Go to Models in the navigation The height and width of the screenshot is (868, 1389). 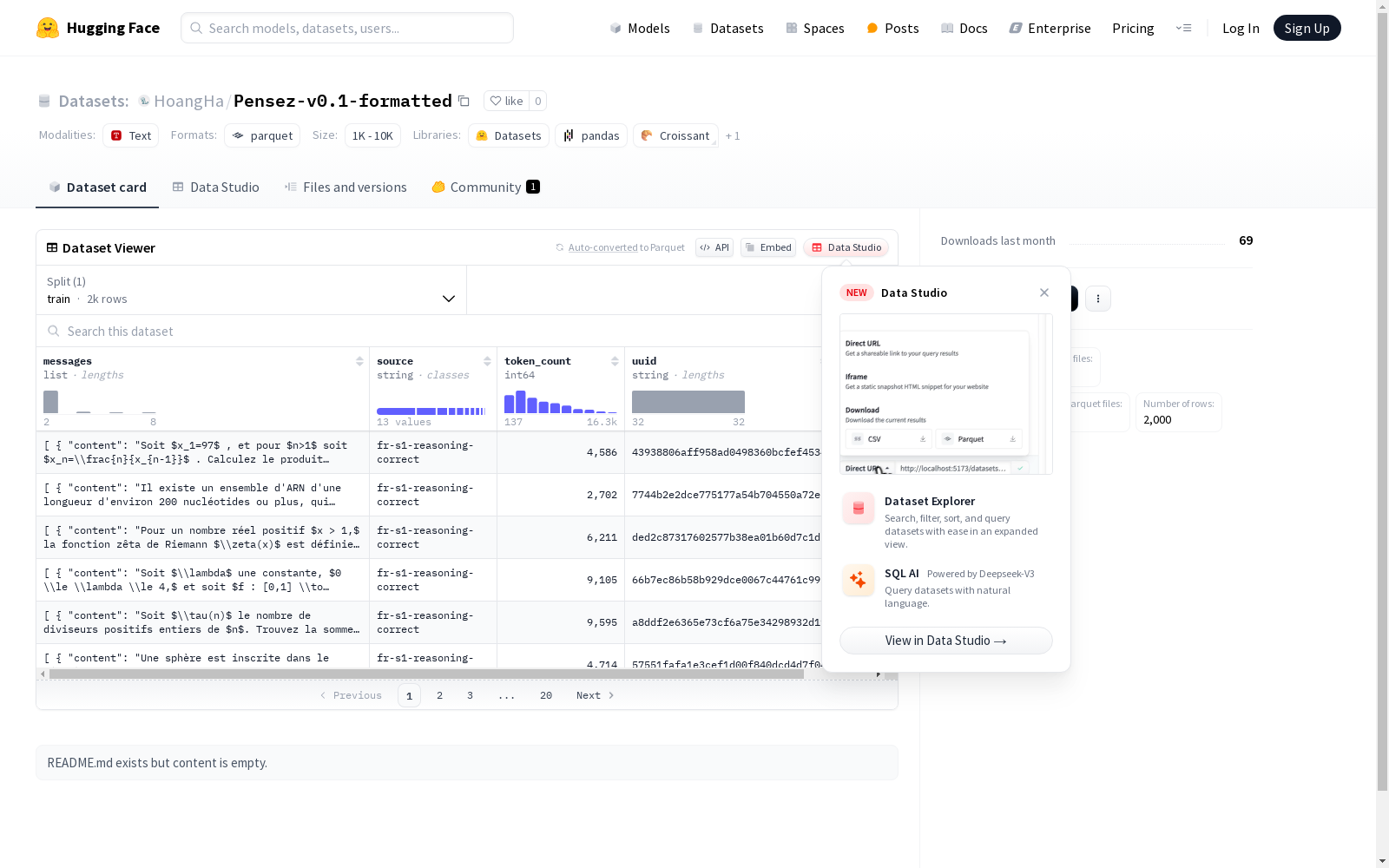[x=640, y=28]
